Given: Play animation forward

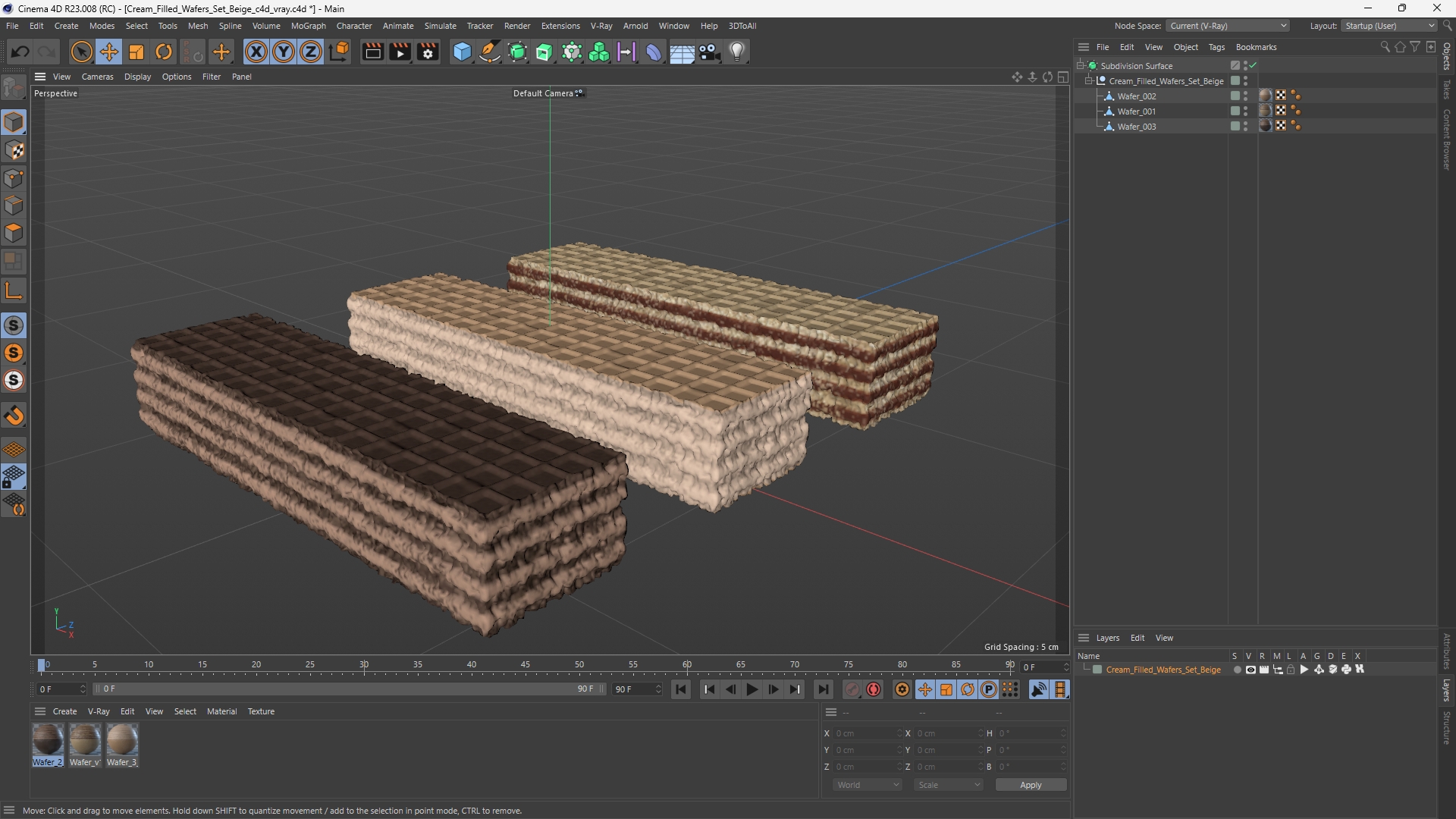Looking at the screenshot, I should tap(752, 689).
